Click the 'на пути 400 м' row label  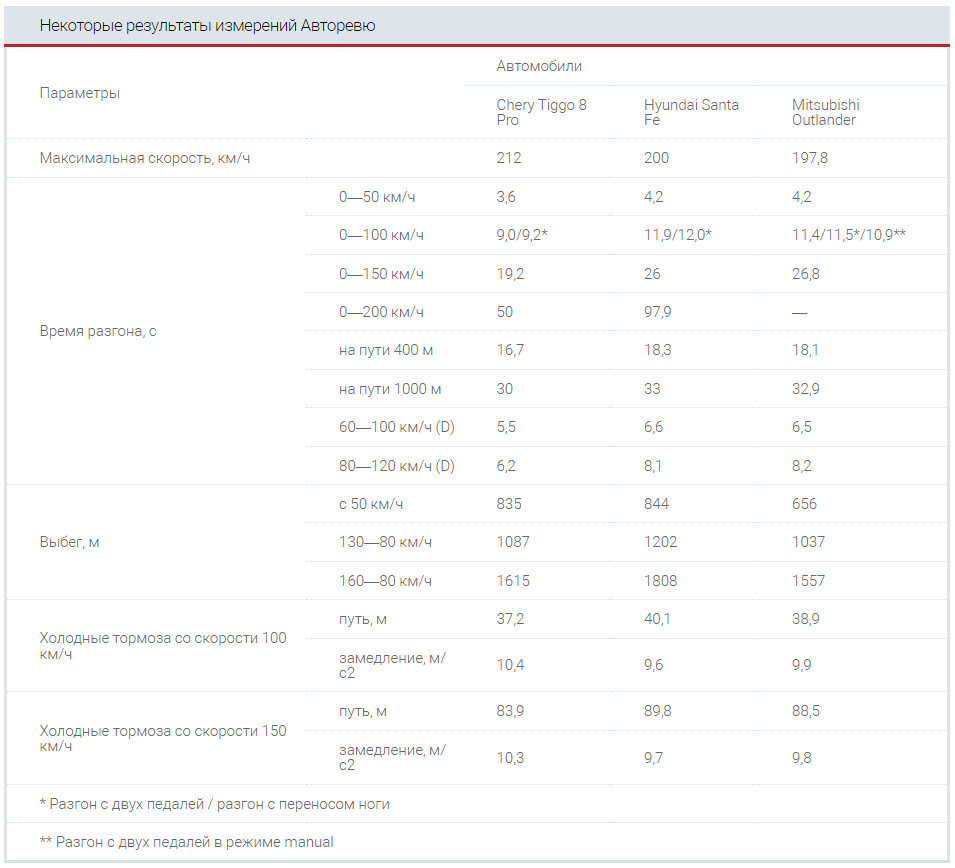pos(386,350)
